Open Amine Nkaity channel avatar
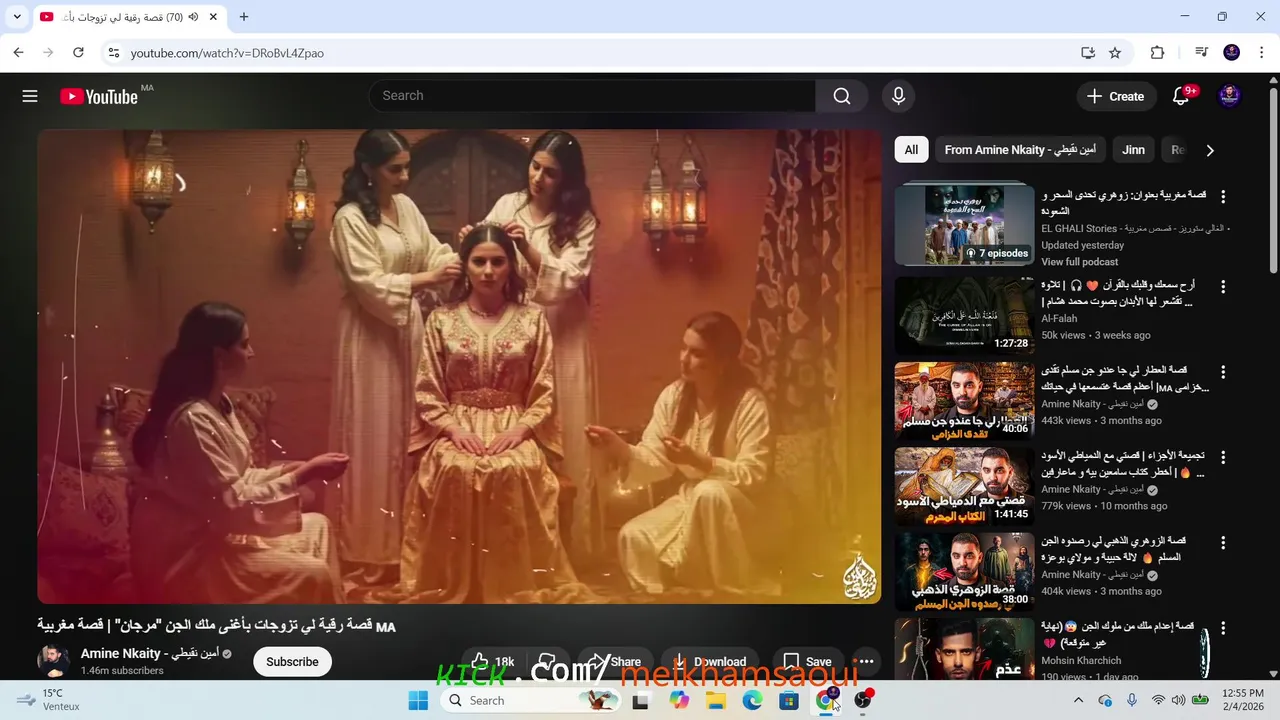1280x720 pixels. [53, 661]
